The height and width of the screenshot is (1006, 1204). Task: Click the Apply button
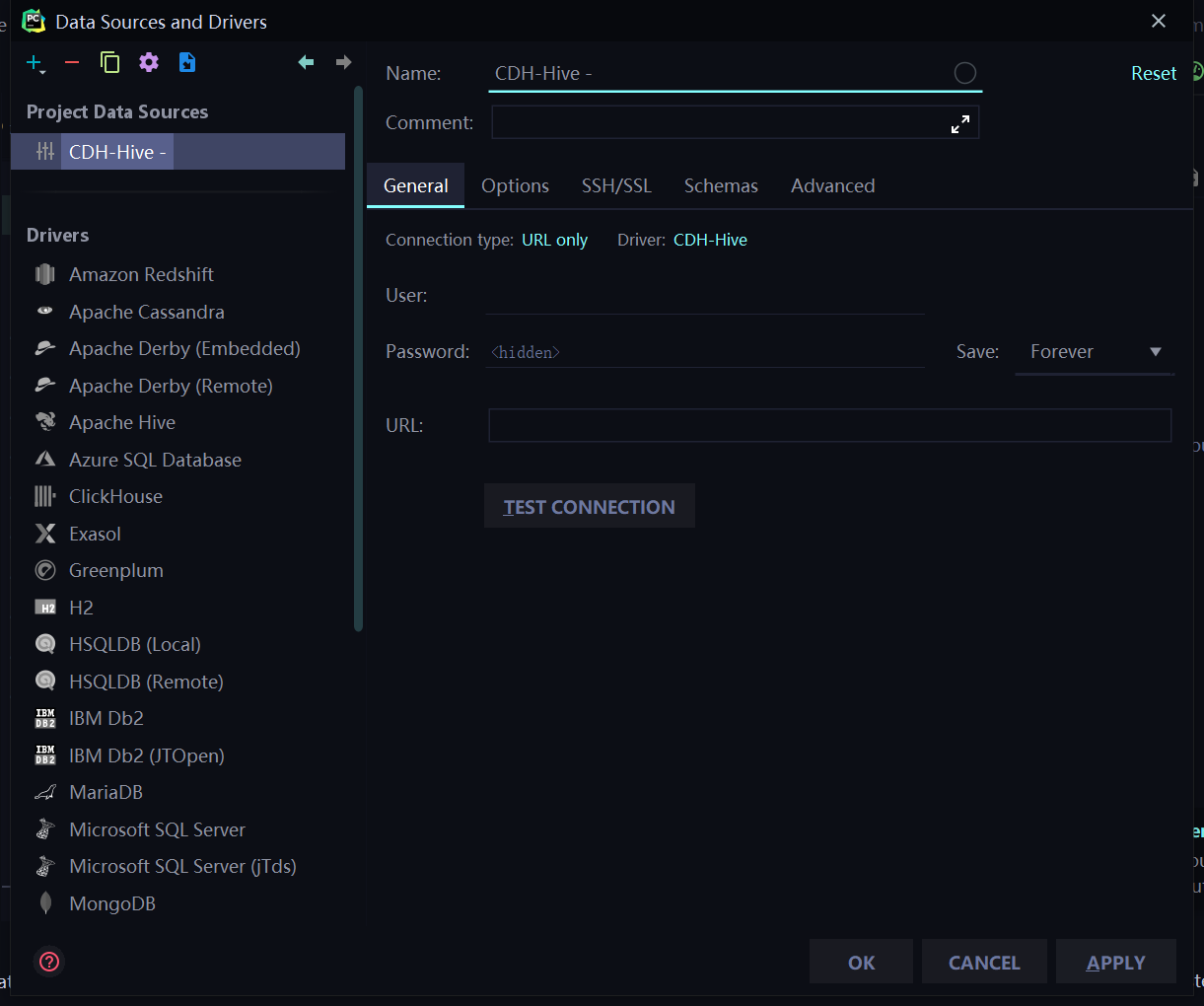point(1116,962)
